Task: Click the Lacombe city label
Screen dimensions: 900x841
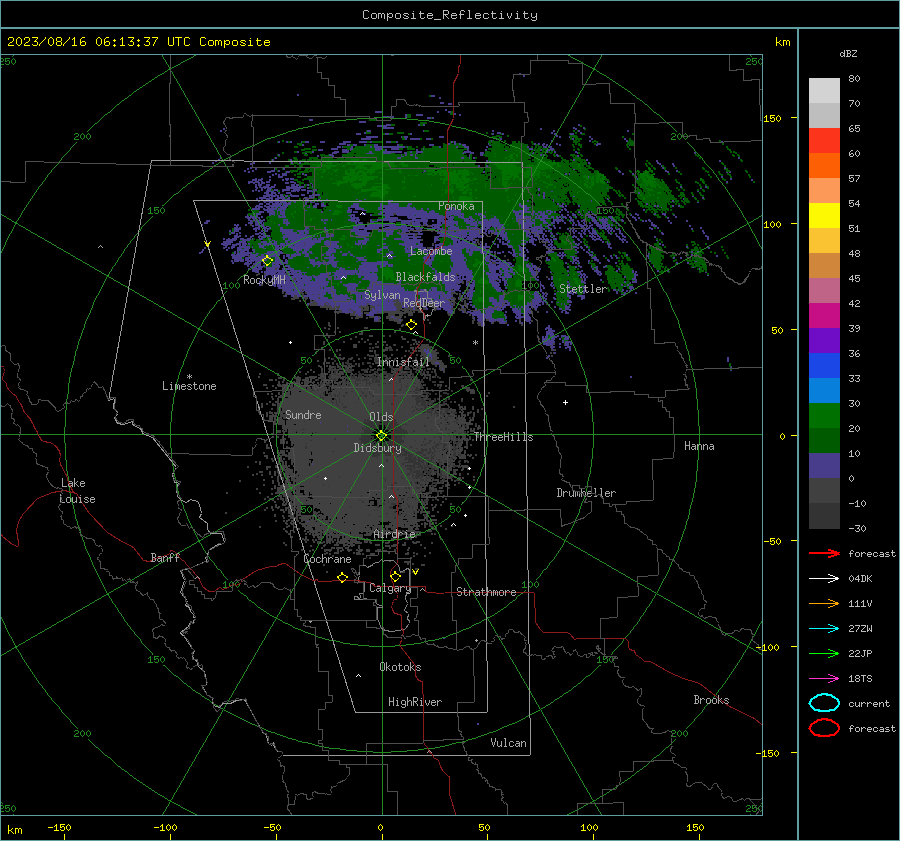Action: pos(431,251)
